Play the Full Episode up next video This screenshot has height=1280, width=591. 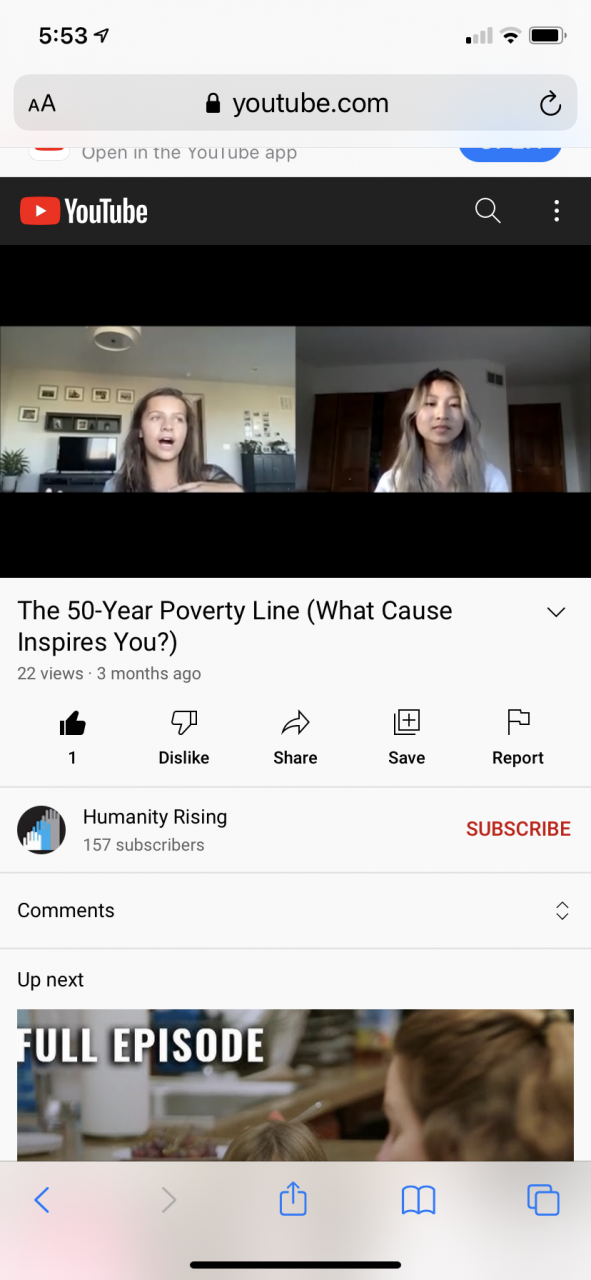tap(295, 1085)
